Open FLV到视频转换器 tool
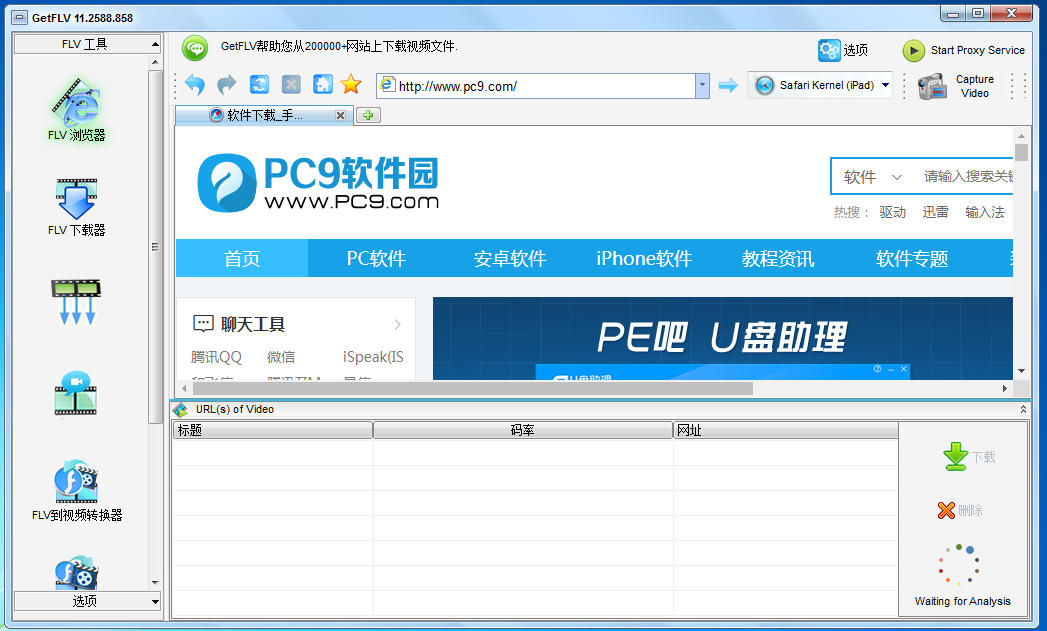This screenshot has height=631, width=1047. click(77, 490)
